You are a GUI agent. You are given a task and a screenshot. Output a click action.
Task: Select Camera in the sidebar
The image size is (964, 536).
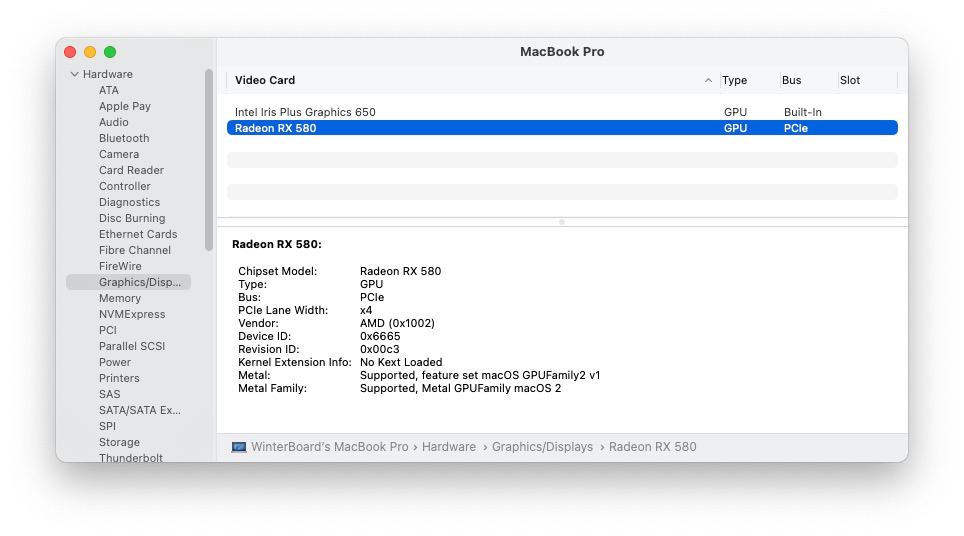119,154
